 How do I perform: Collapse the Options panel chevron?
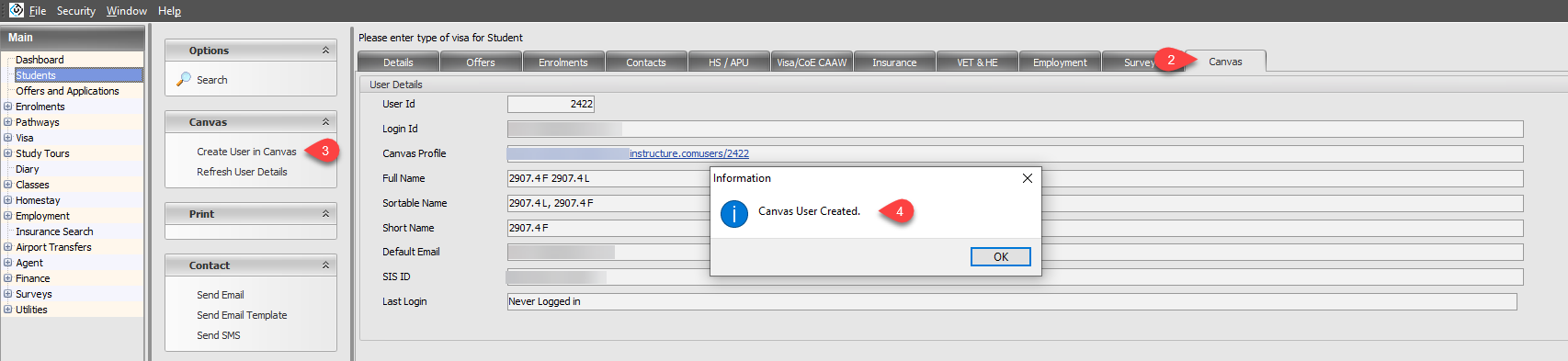coord(325,51)
